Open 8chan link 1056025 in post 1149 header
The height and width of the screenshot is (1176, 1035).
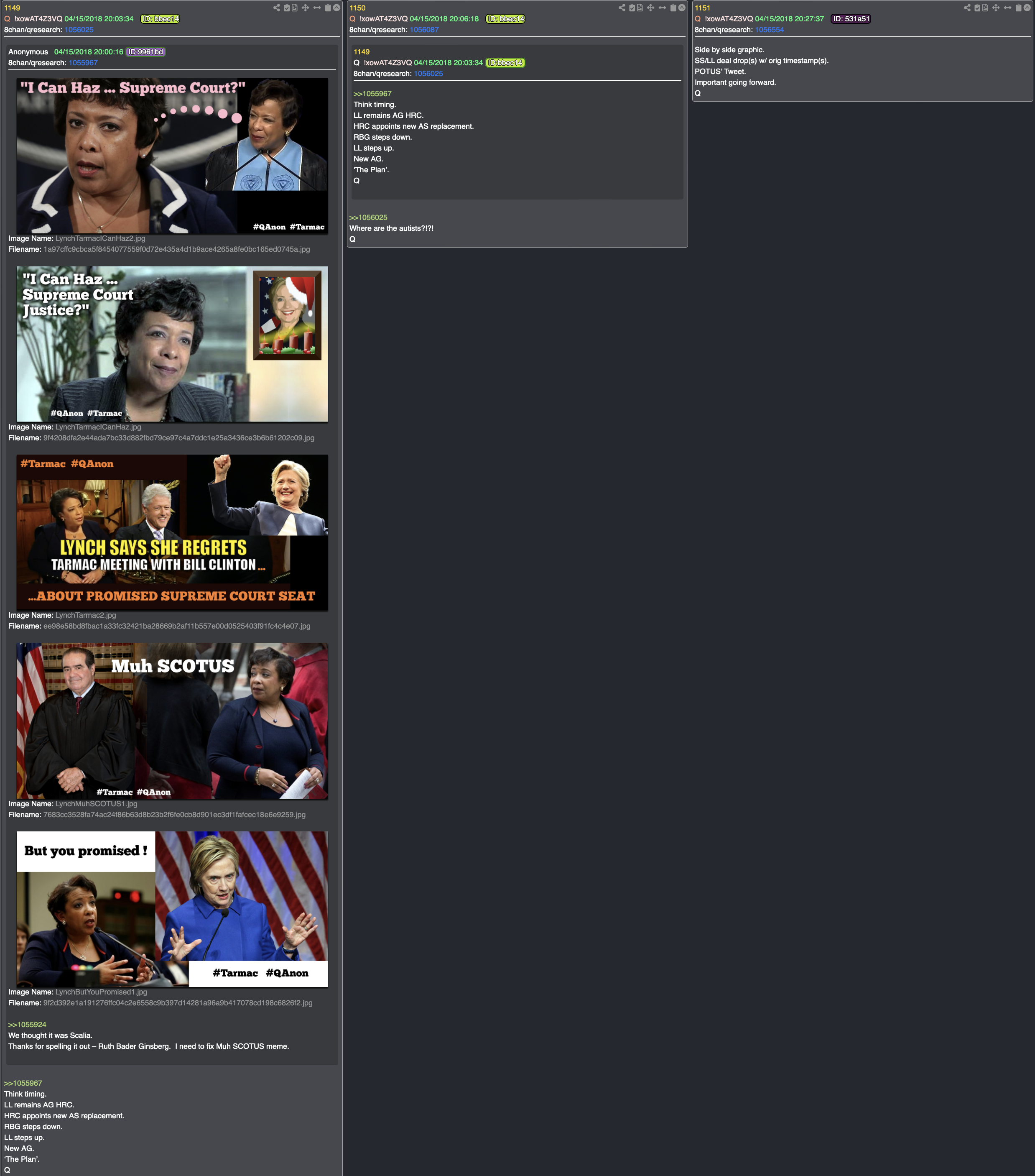pyautogui.click(x=79, y=30)
